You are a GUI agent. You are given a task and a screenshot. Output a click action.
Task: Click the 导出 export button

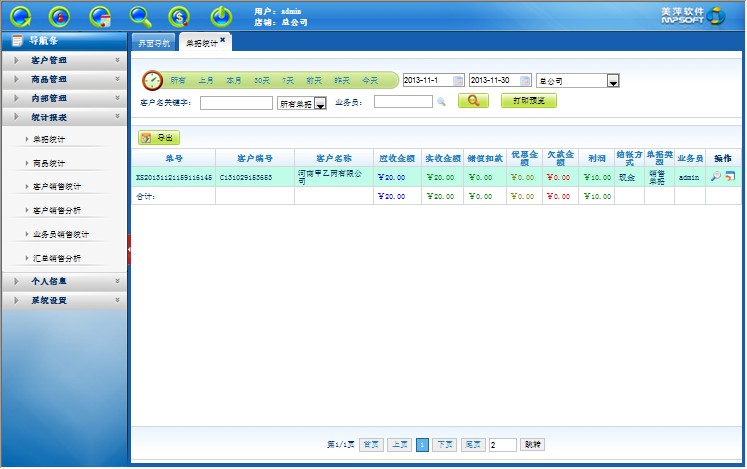coord(159,138)
